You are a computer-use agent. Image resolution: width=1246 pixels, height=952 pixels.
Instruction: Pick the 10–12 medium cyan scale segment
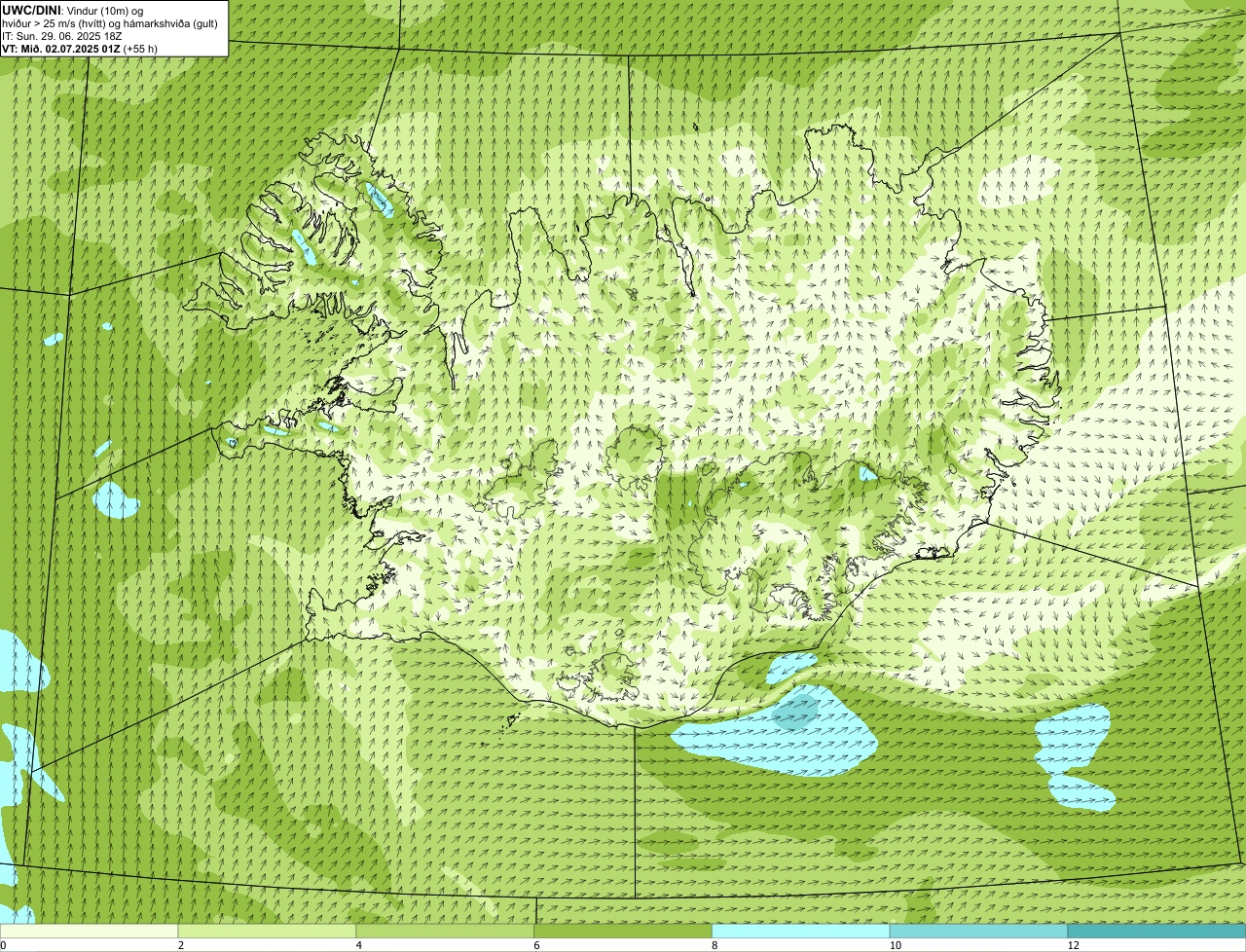click(978, 931)
